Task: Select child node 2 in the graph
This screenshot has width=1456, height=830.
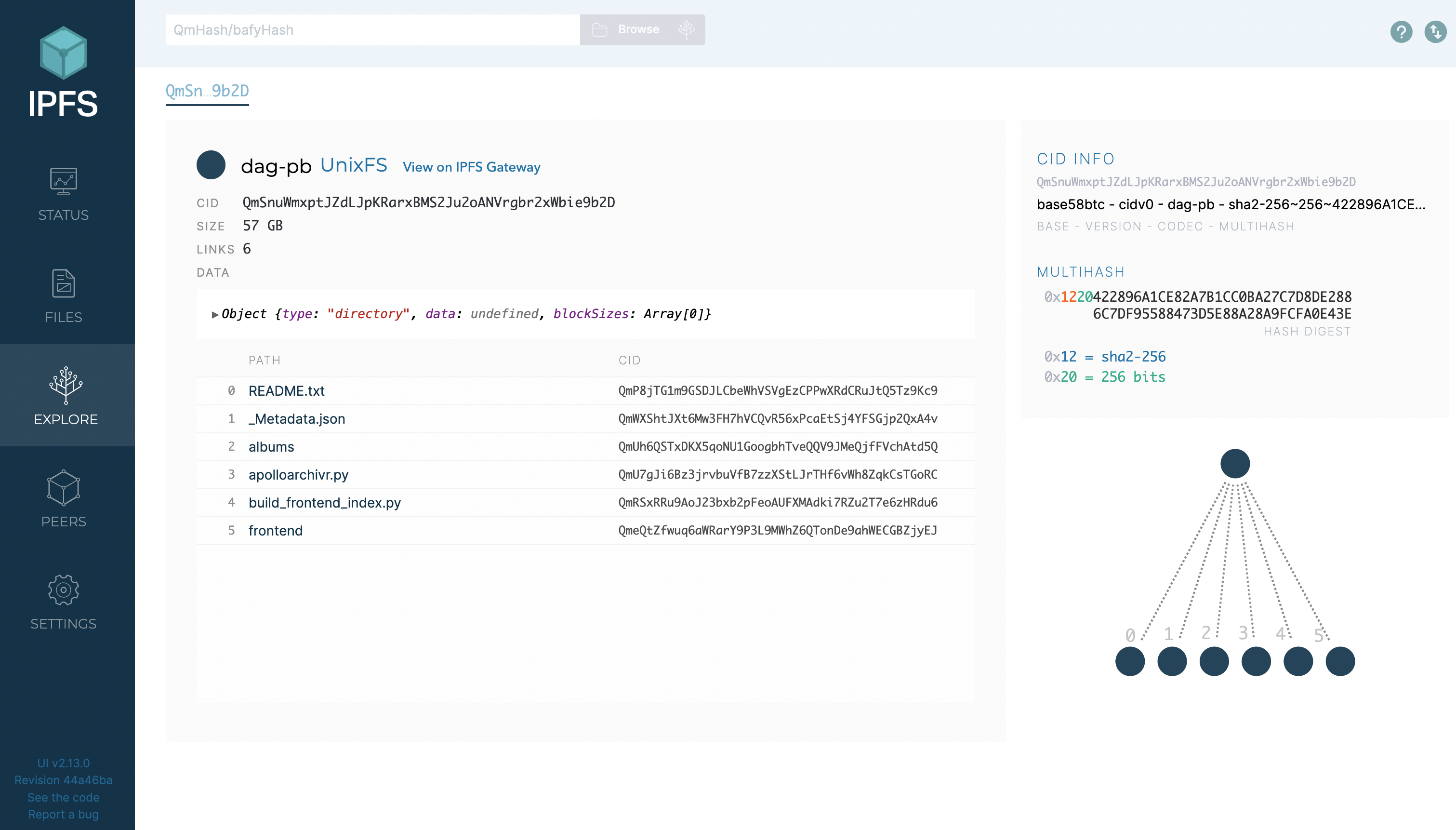Action: click(1215, 661)
